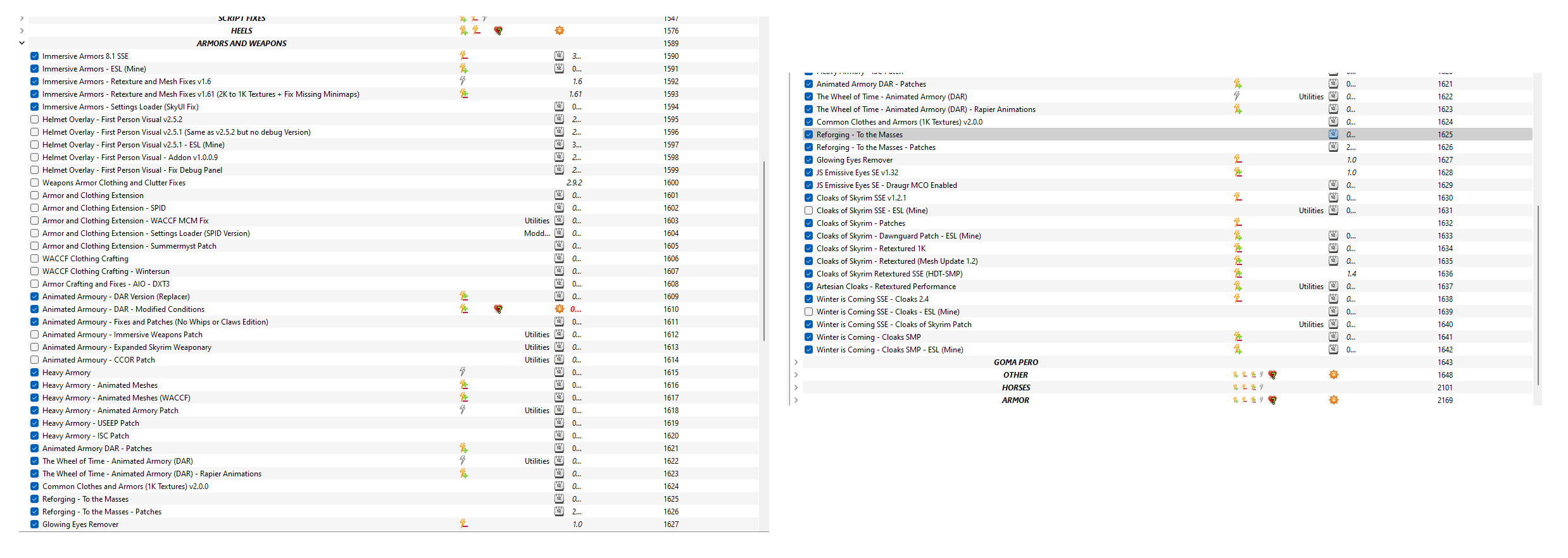Click the orange update star on OTHER separator row

(x=1334, y=375)
